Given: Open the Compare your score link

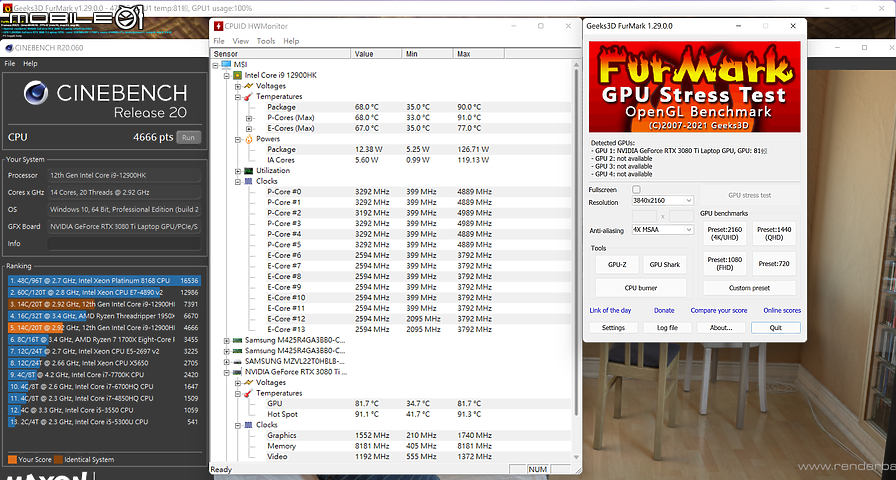Looking at the screenshot, I should [718, 310].
